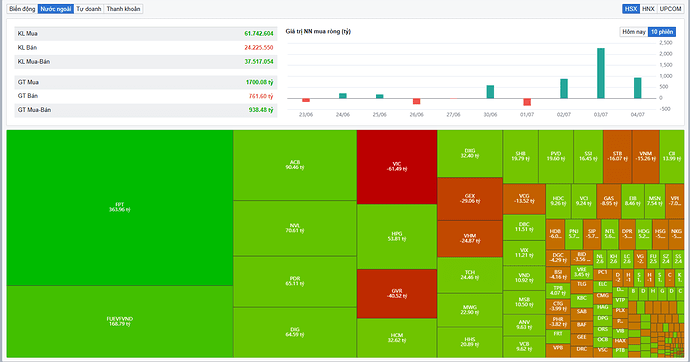Select the red VIC tile
Viewport: 690px width, 362px height.
tap(396, 167)
